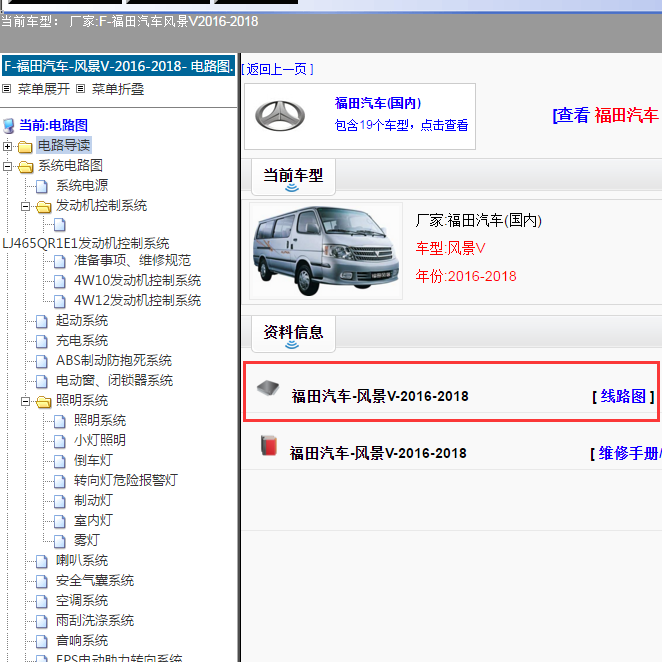Open 福田汽车(国内) brand link
Screen dimensions: 662x662
point(378,103)
